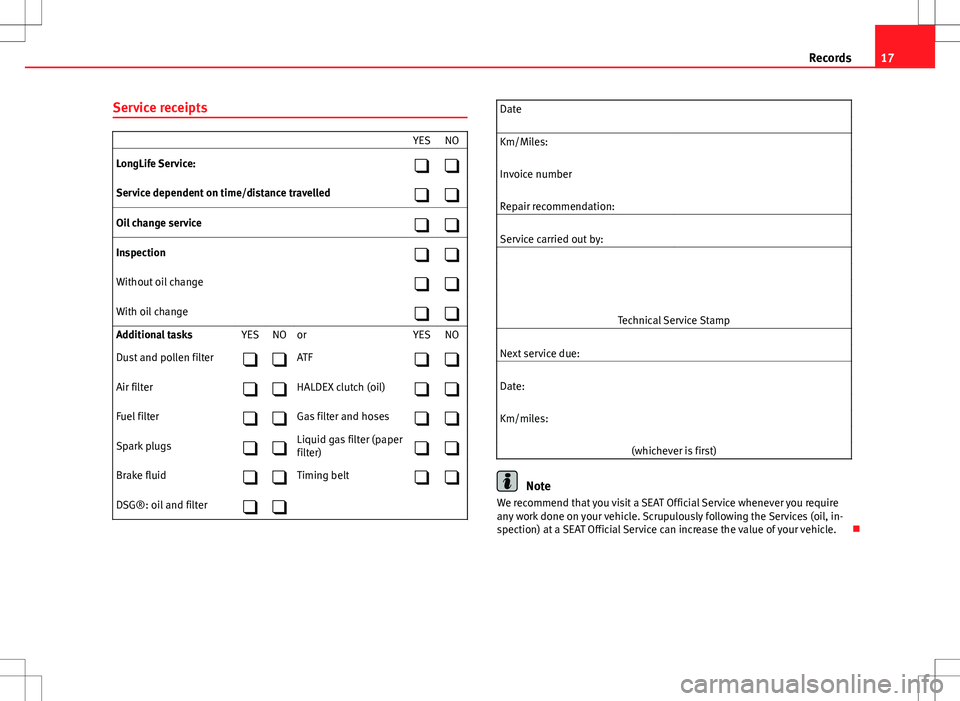Click the Note information icon
This screenshot has width=960, height=701.
click(508, 480)
